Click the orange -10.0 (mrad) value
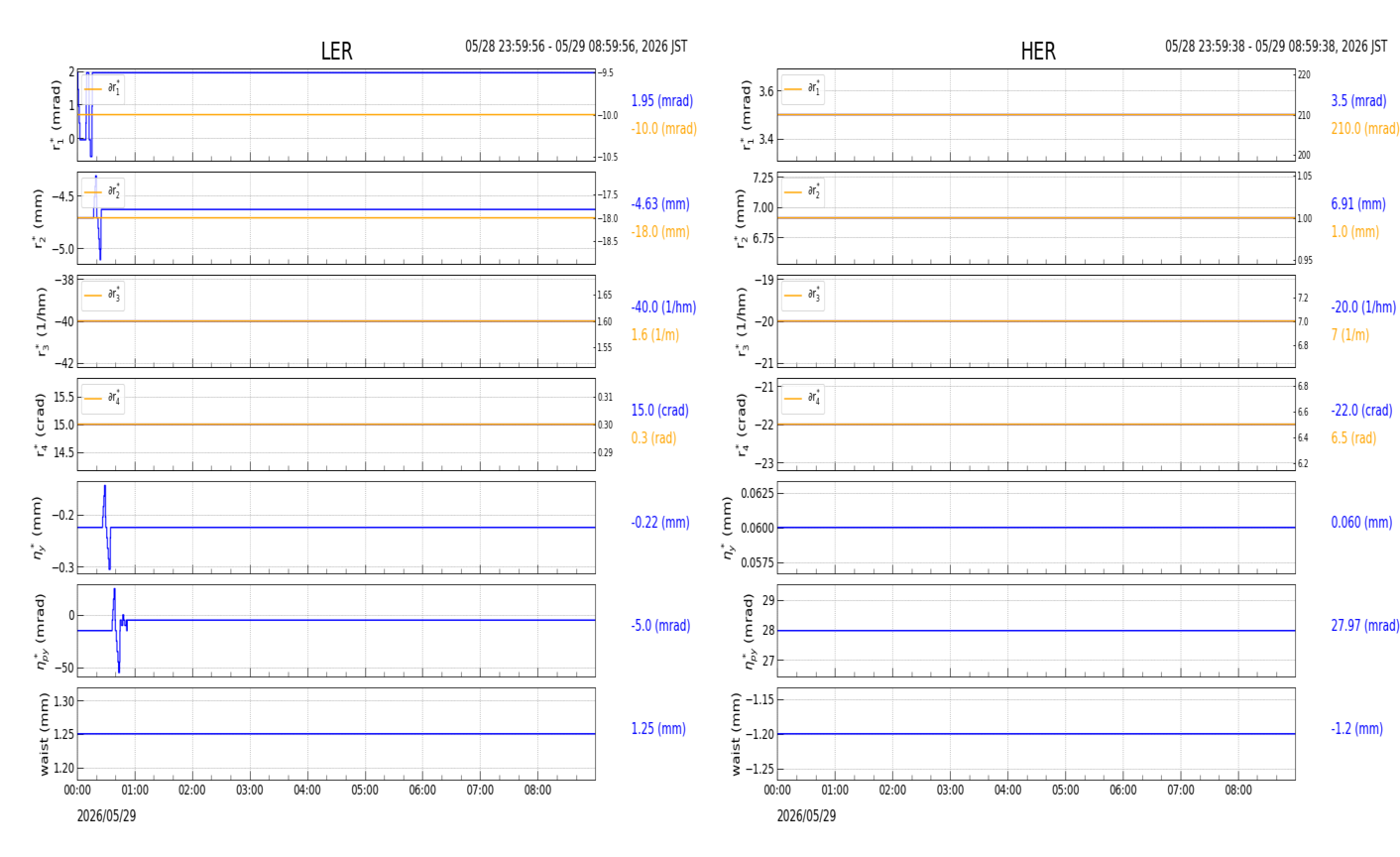This screenshot has height=857, width=1400. [x=664, y=129]
